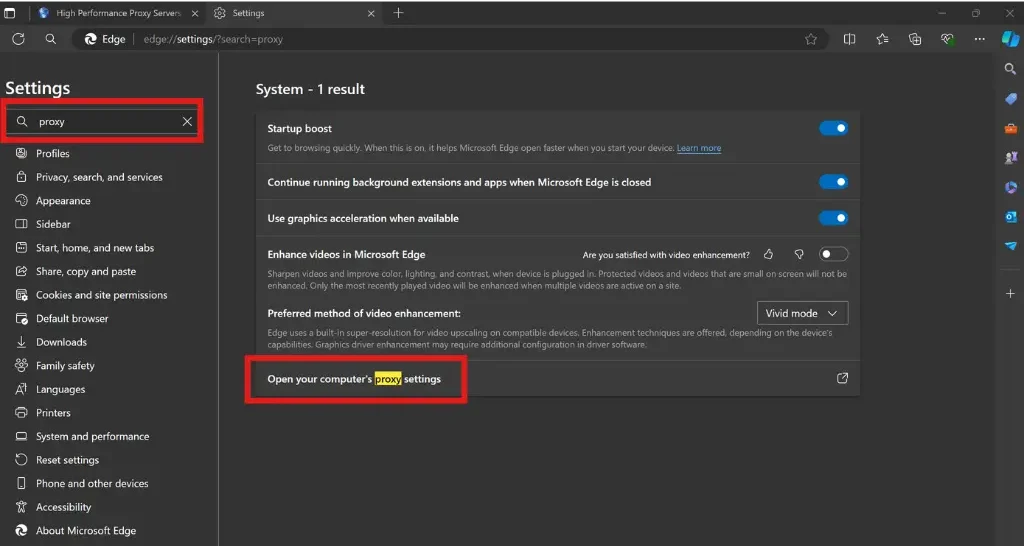Click the search magnifier in toolbar
The height and width of the screenshot is (546, 1024).
(x=50, y=39)
